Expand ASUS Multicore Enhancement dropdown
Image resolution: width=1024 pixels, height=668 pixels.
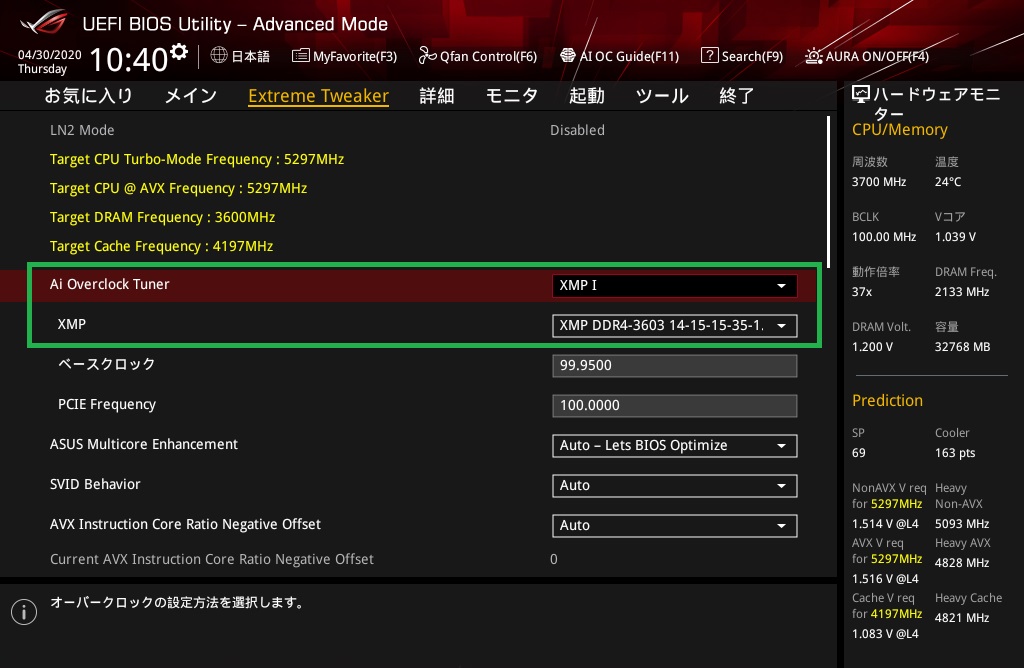pos(674,446)
